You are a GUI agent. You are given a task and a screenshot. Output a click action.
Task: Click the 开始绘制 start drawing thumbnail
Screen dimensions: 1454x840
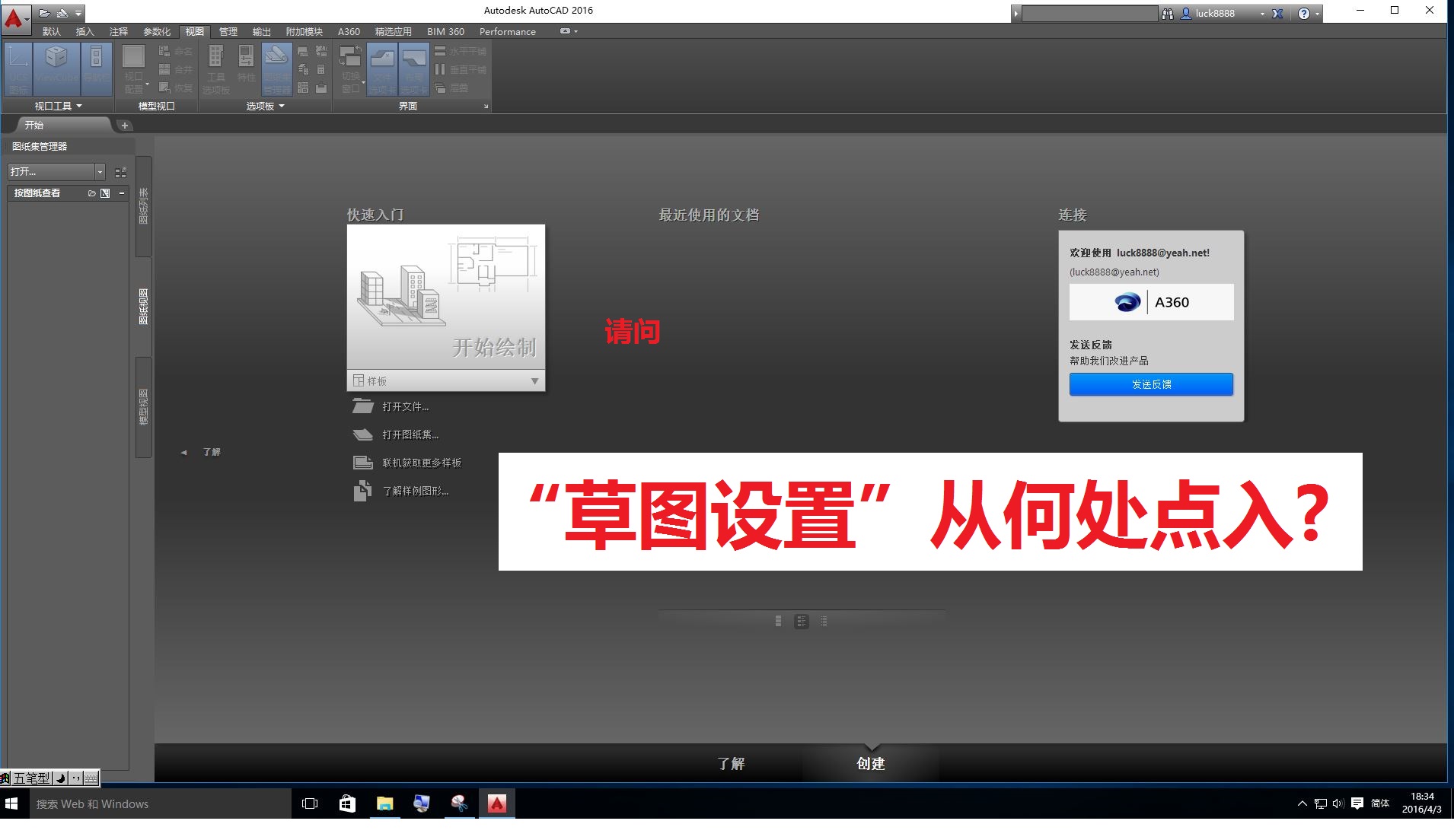click(446, 297)
